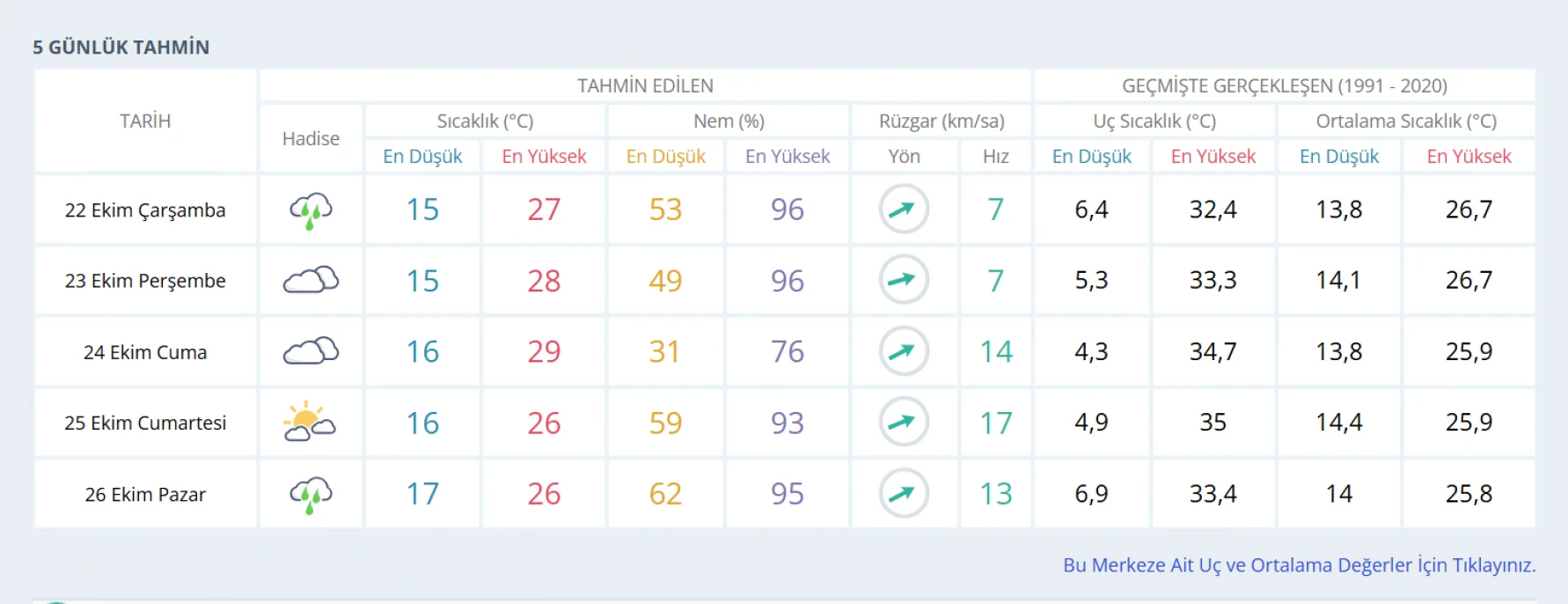The image size is (1568, 604).
Task: Click the Rüzgar (km/sa) header
Action: coord(942,121)
